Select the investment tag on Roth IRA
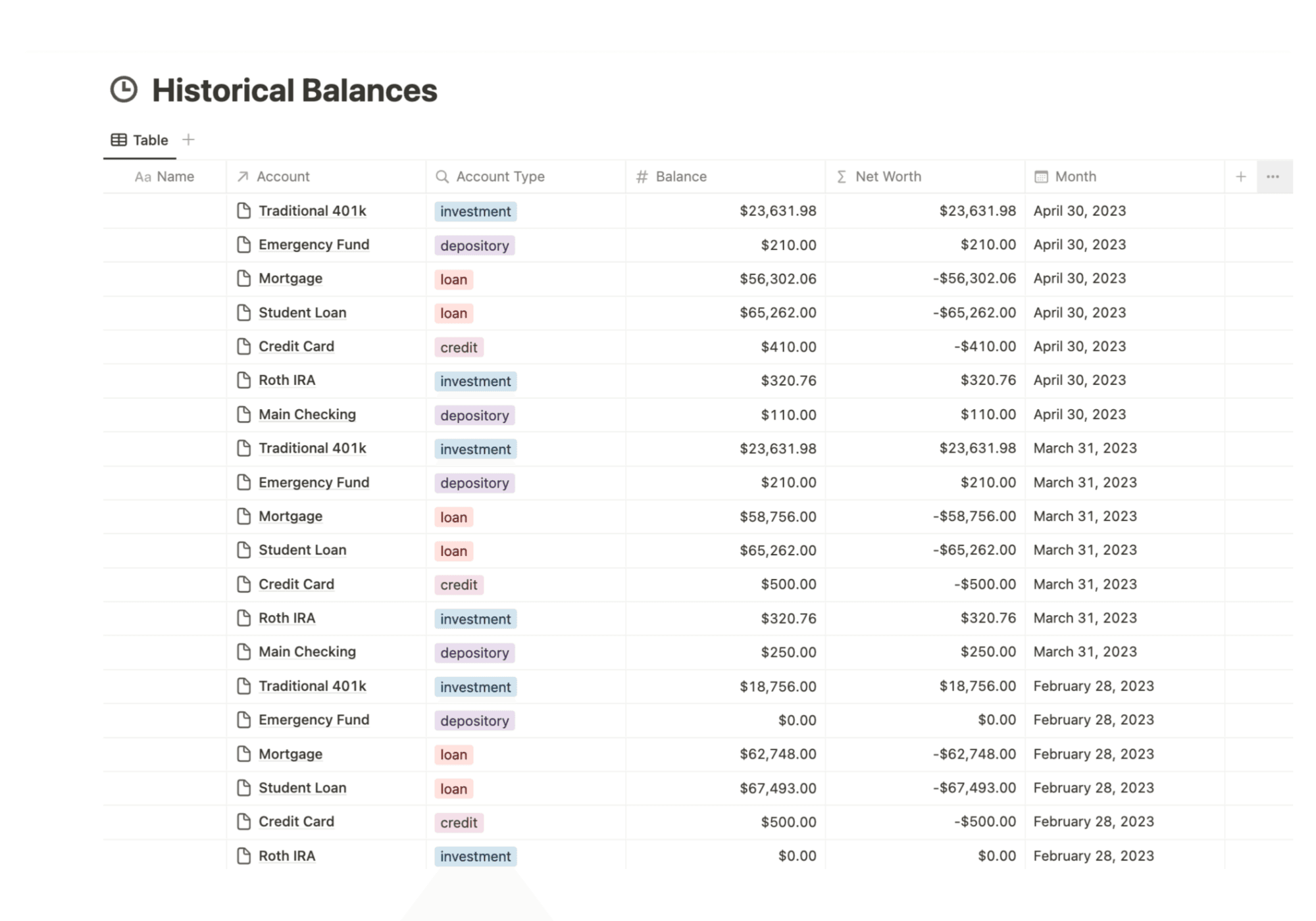This screenshot has width=1316, height=921. 474,381
